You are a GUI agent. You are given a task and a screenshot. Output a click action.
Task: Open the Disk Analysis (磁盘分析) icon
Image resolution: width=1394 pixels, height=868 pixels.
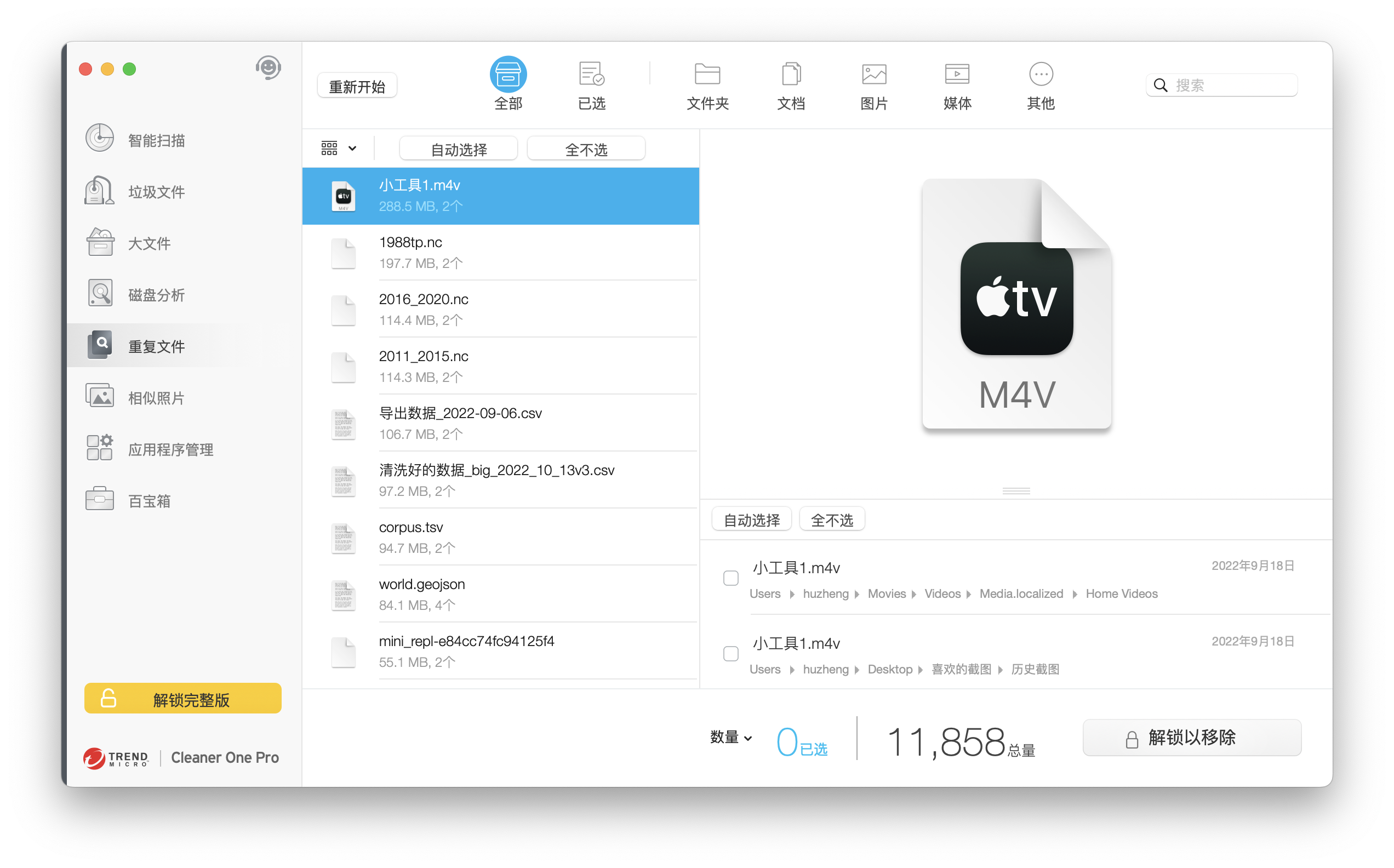(x=100, y=294)
